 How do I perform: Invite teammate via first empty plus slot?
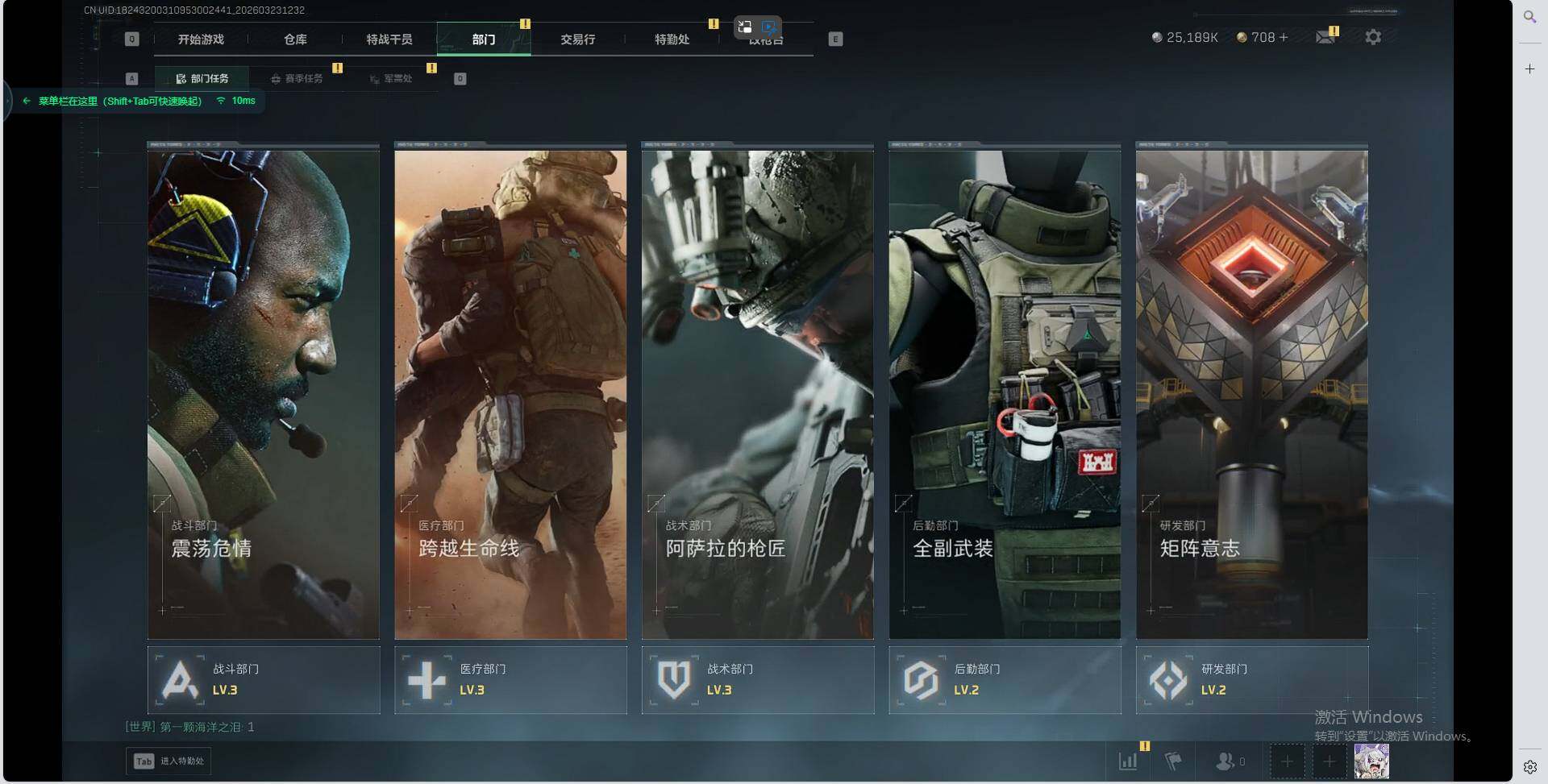pyautogui.click(x=1287, y=761)
